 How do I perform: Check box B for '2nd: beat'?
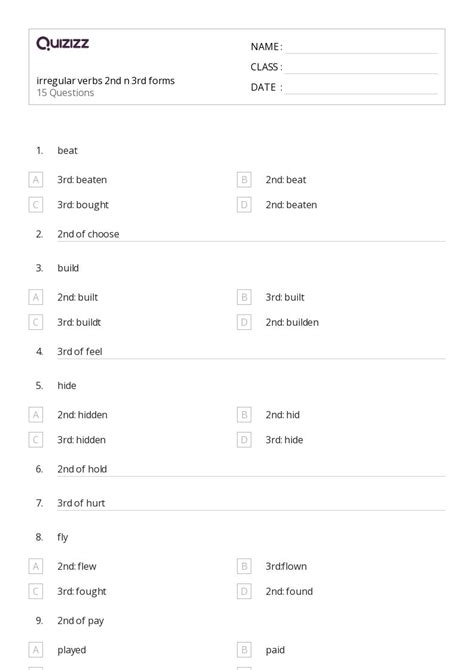[x=244, y=180]
